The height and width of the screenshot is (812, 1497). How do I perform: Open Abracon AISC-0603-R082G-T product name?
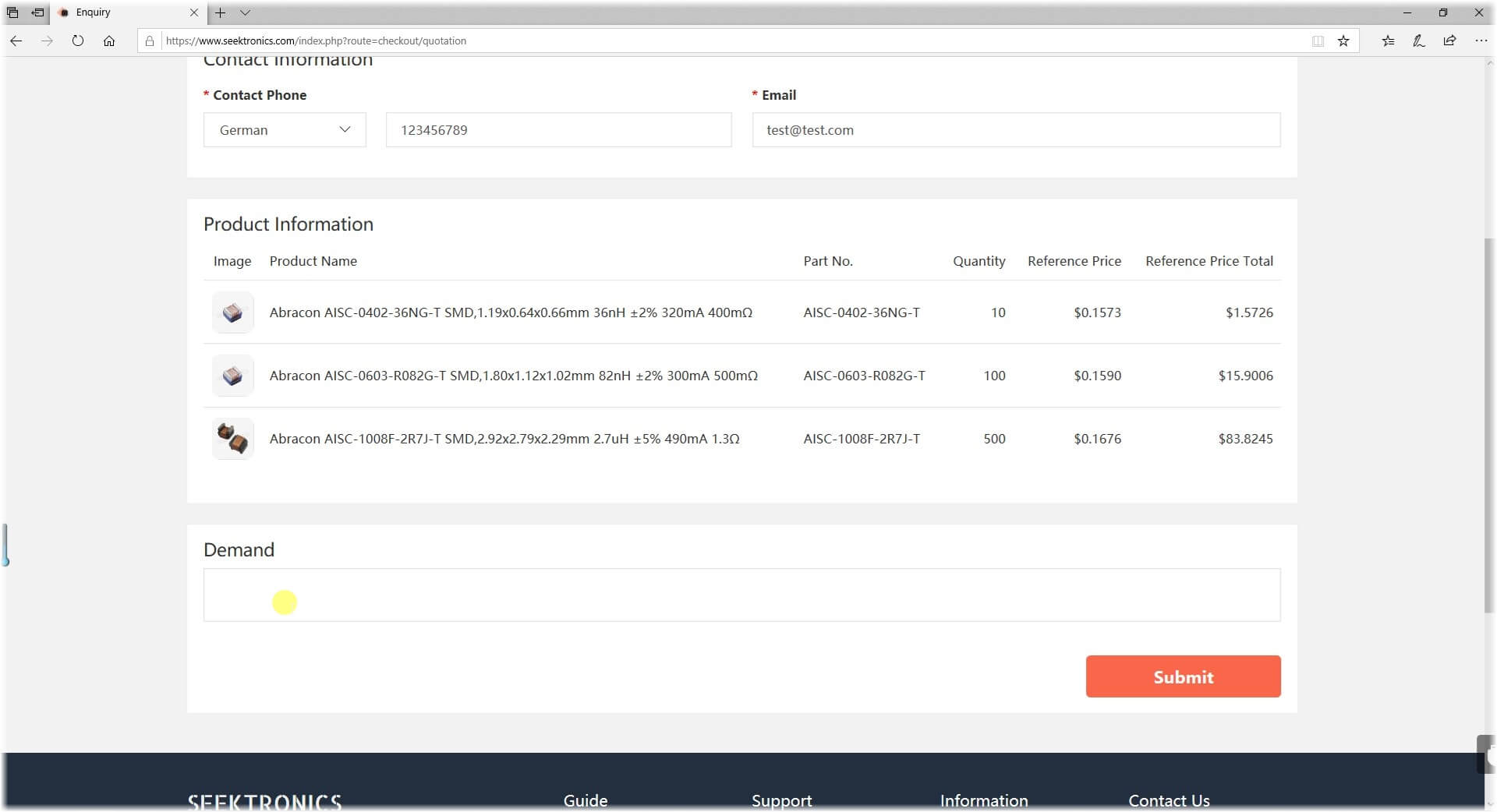tap(514, 376)
